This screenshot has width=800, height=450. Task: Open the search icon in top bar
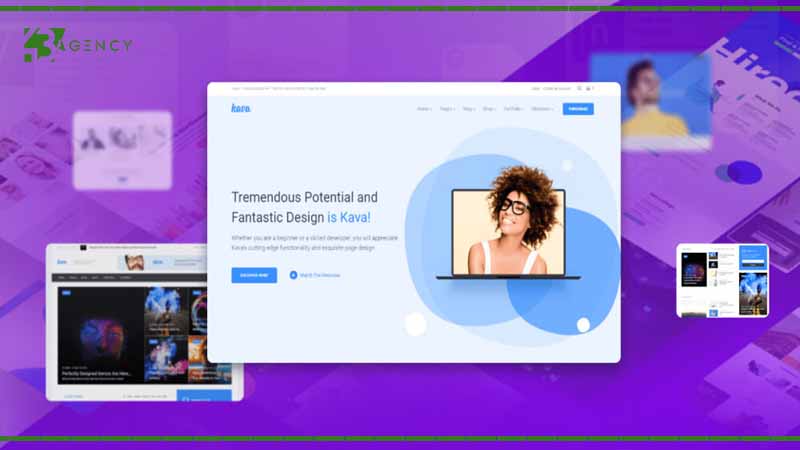(x=578, y=89)
